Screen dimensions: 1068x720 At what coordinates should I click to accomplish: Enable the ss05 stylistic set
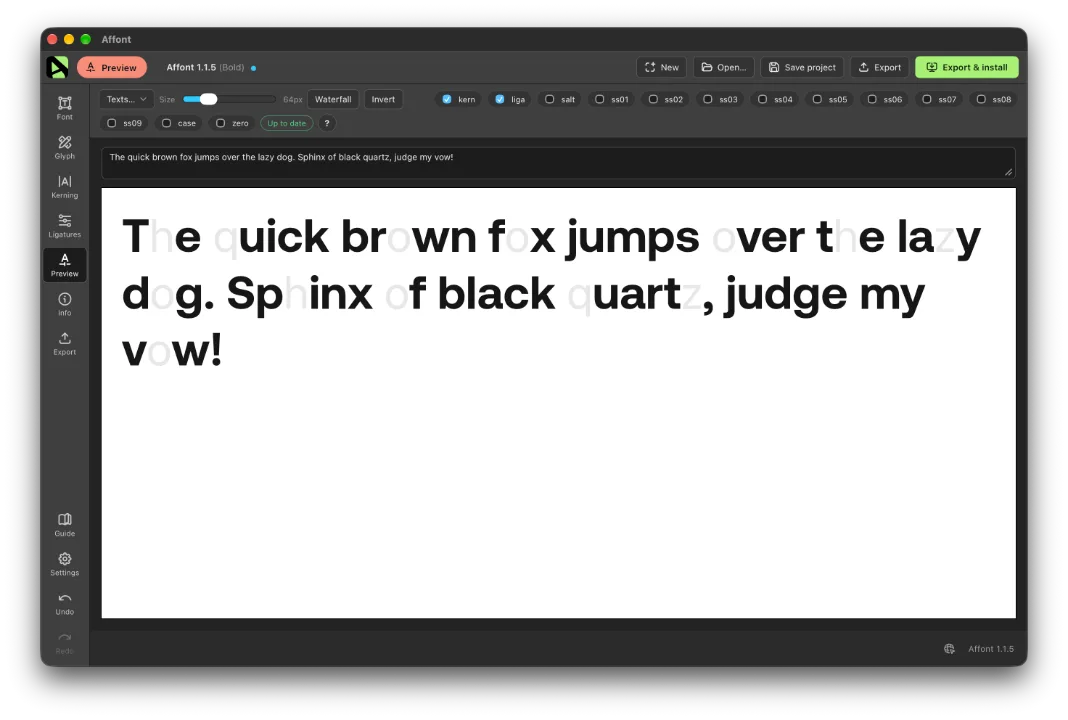(x=817, y=99)
